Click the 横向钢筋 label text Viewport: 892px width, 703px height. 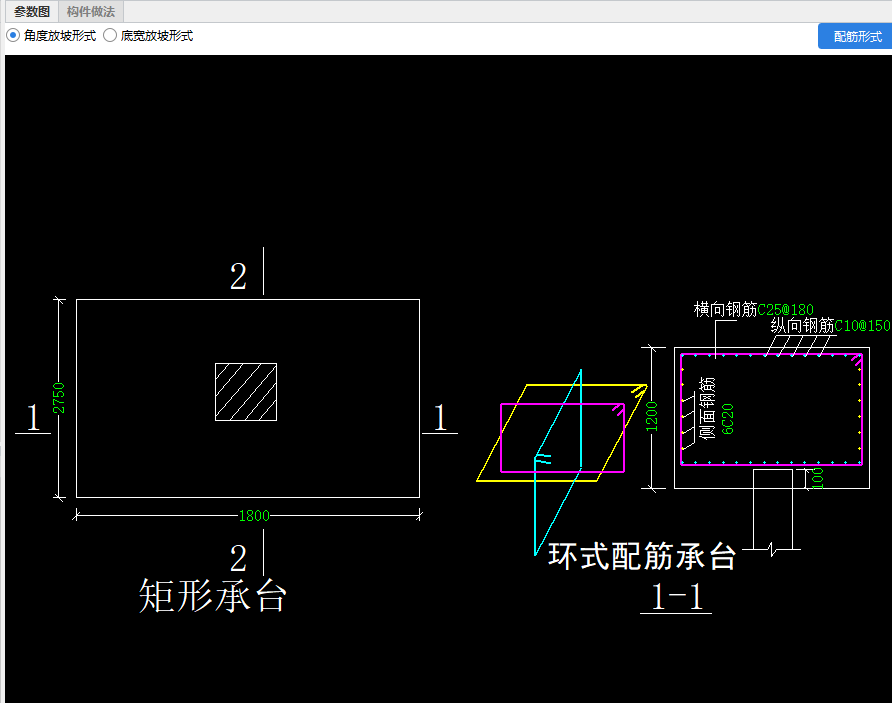click(726, 309)
